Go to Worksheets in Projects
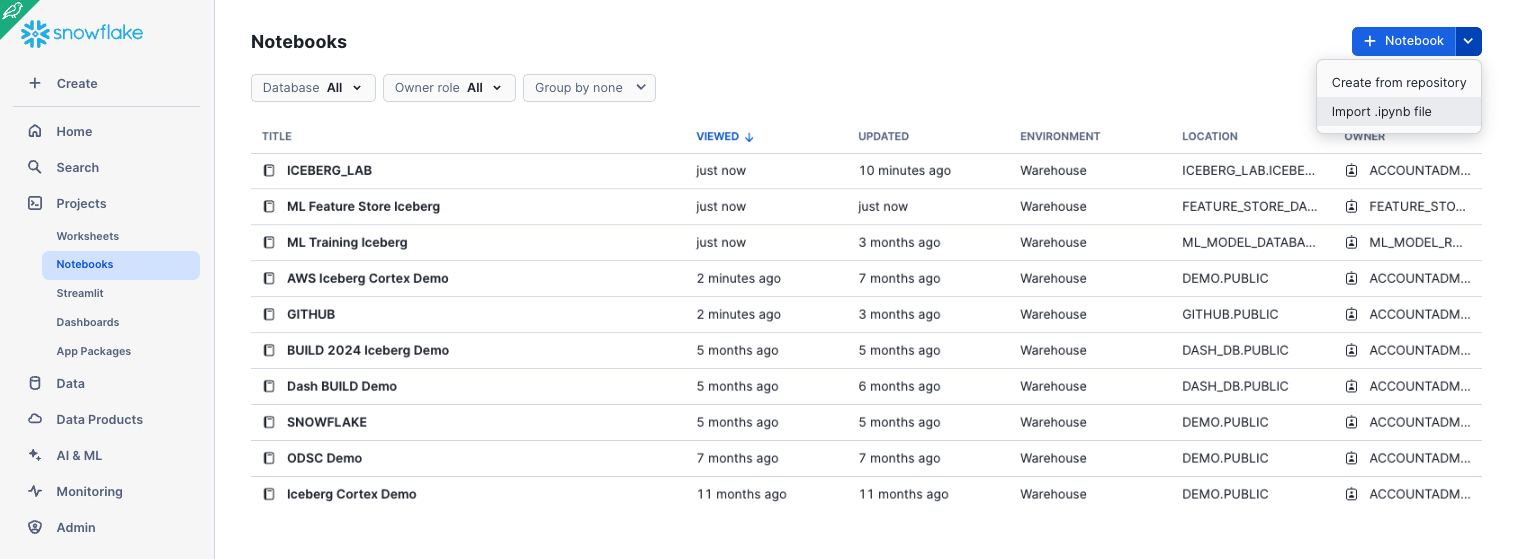The width and height of the screenshot is (1517, 559). click(x=88, y=236)
